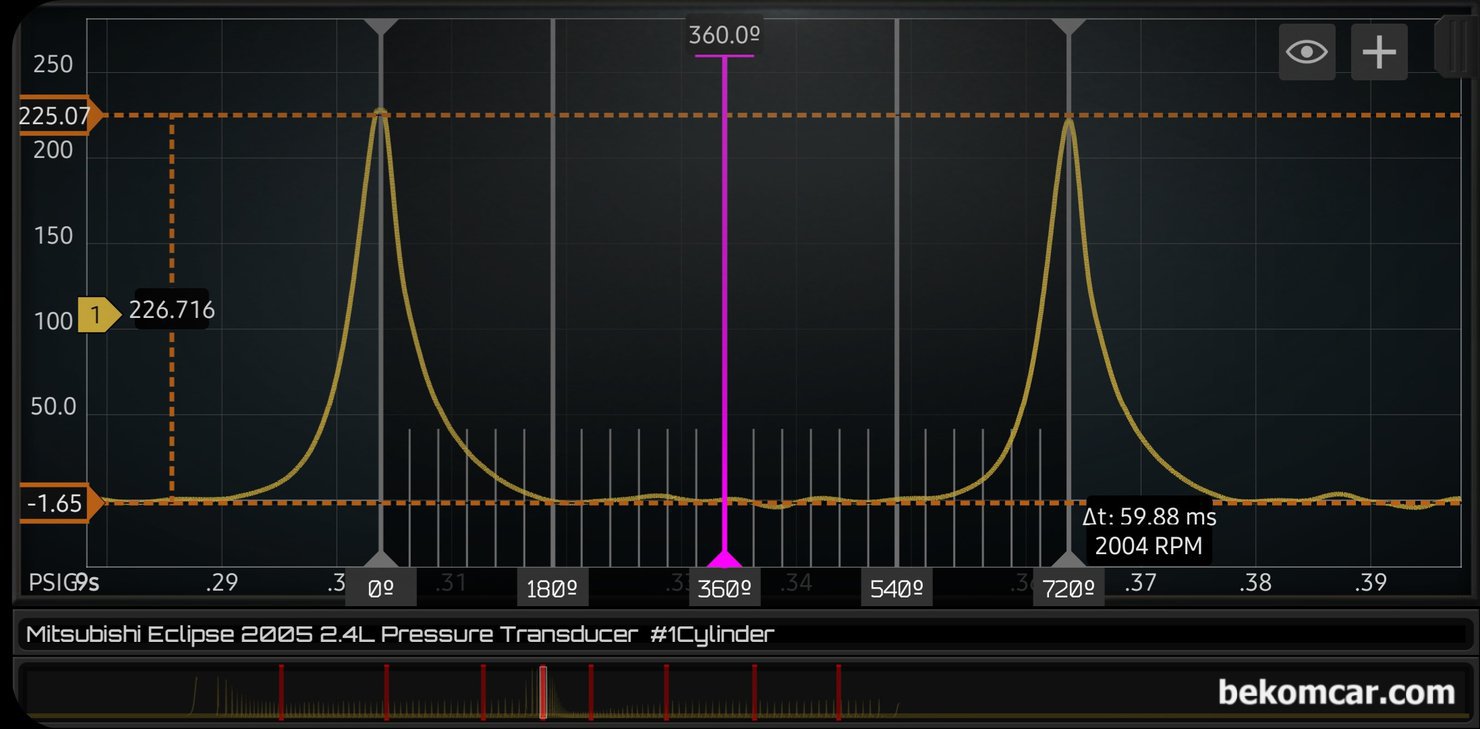Click the 540º phase marker label
Viewport: 1480px width, 729px height.
point(896,589)
